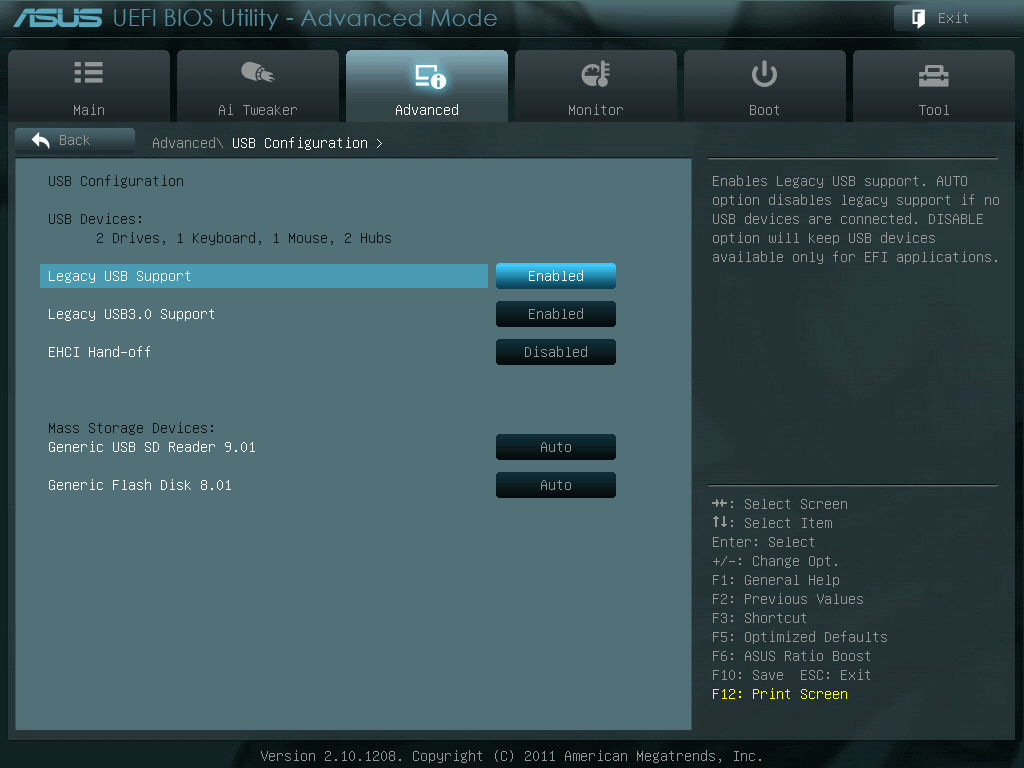
Task: Click the yellow 'F12: Print Screen' line
Action: click(780, 694)
